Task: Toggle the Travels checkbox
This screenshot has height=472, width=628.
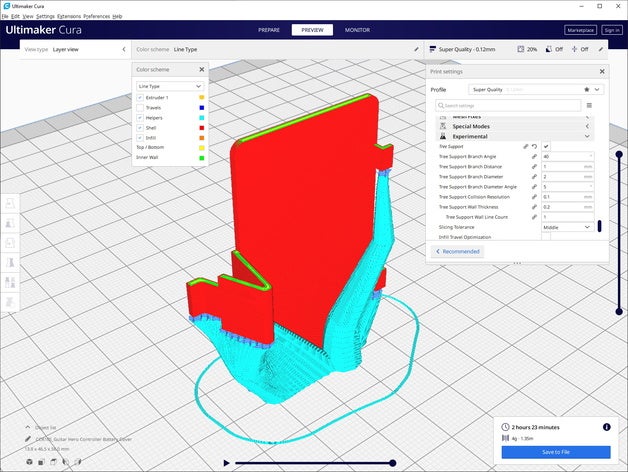Action: [140, 108]
